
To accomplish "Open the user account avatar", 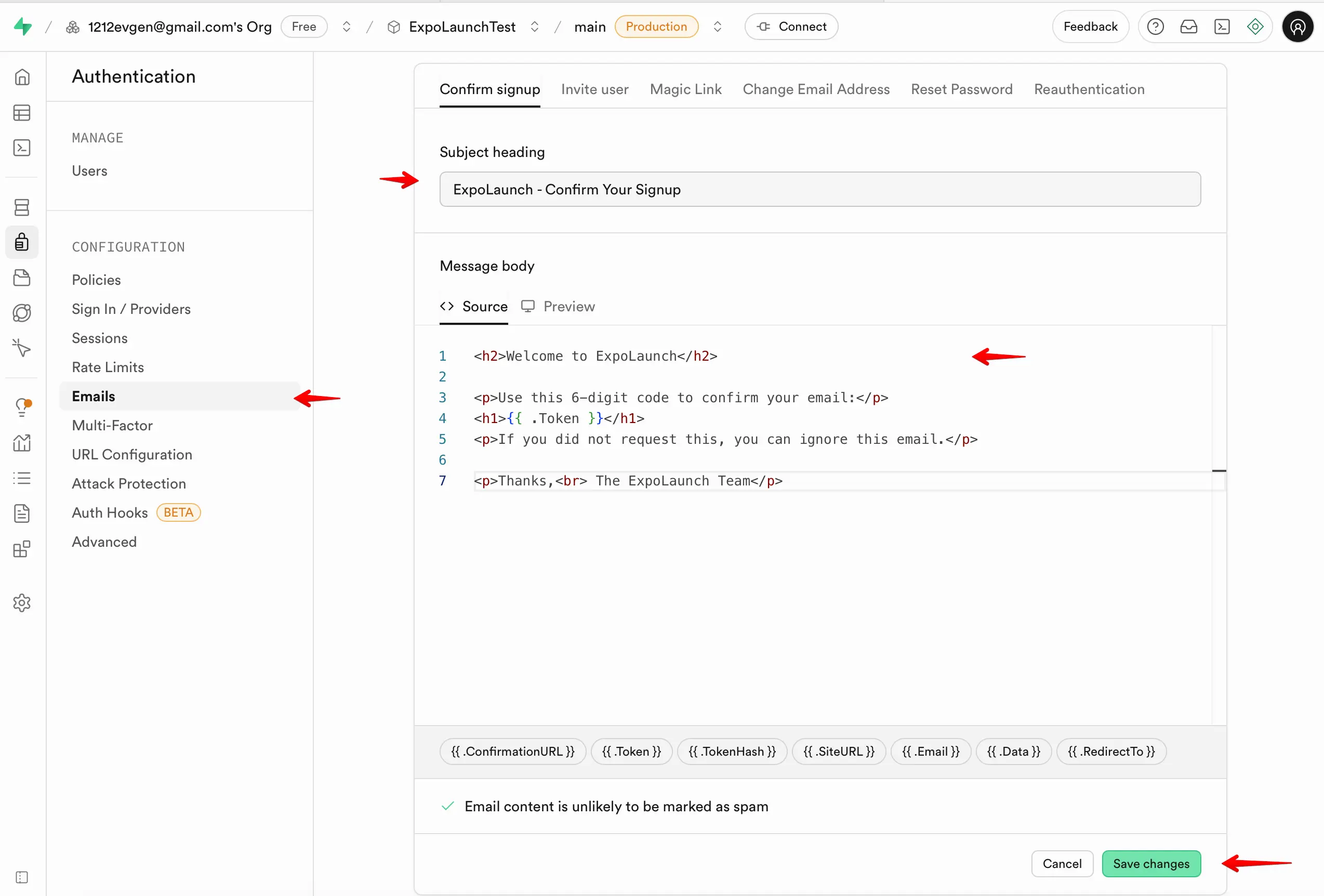I will point(1297,26).
